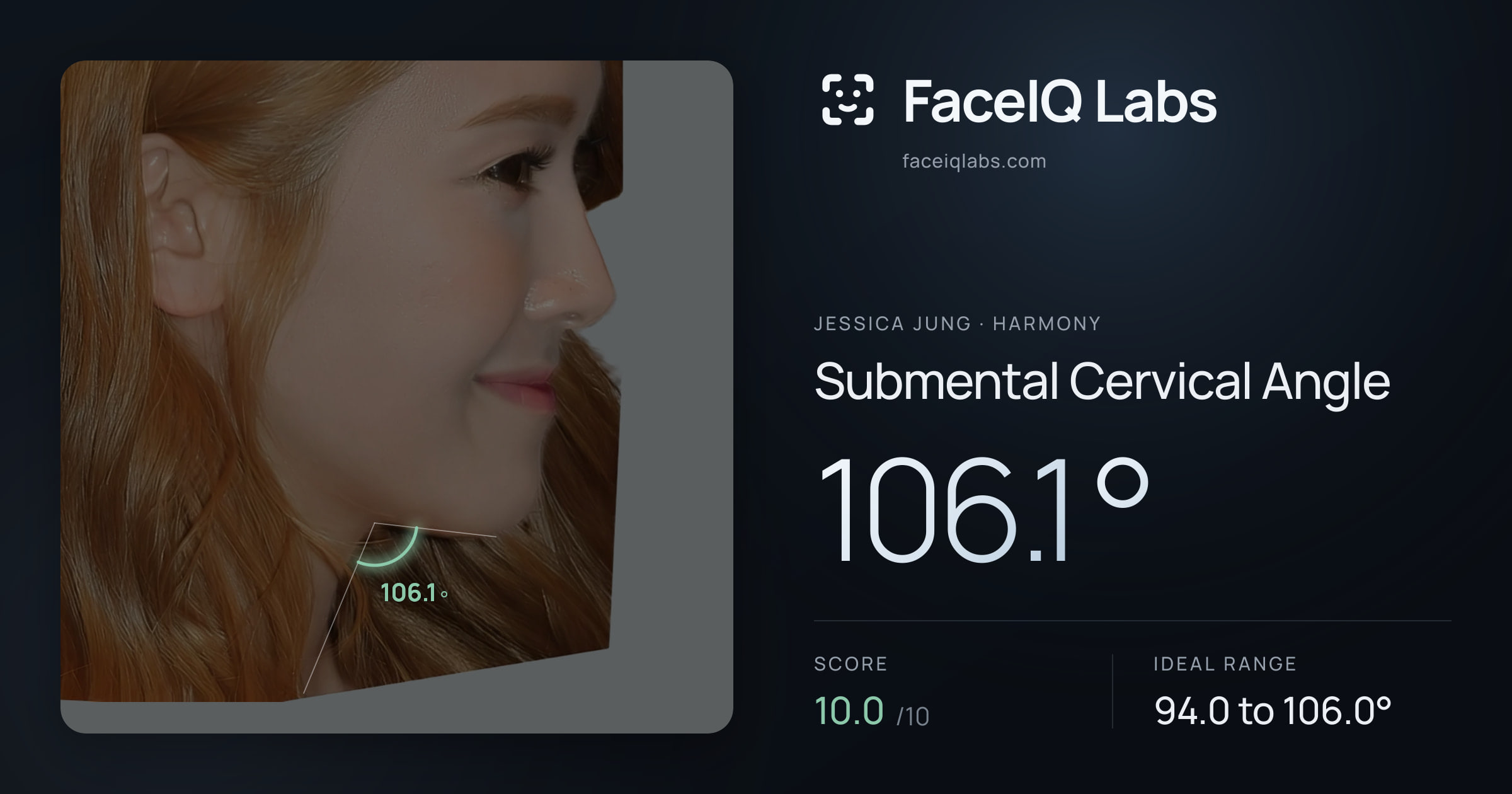Click the IDEAL RANGE label
Screen dimensions: 1512x794
pos(1225,664)
